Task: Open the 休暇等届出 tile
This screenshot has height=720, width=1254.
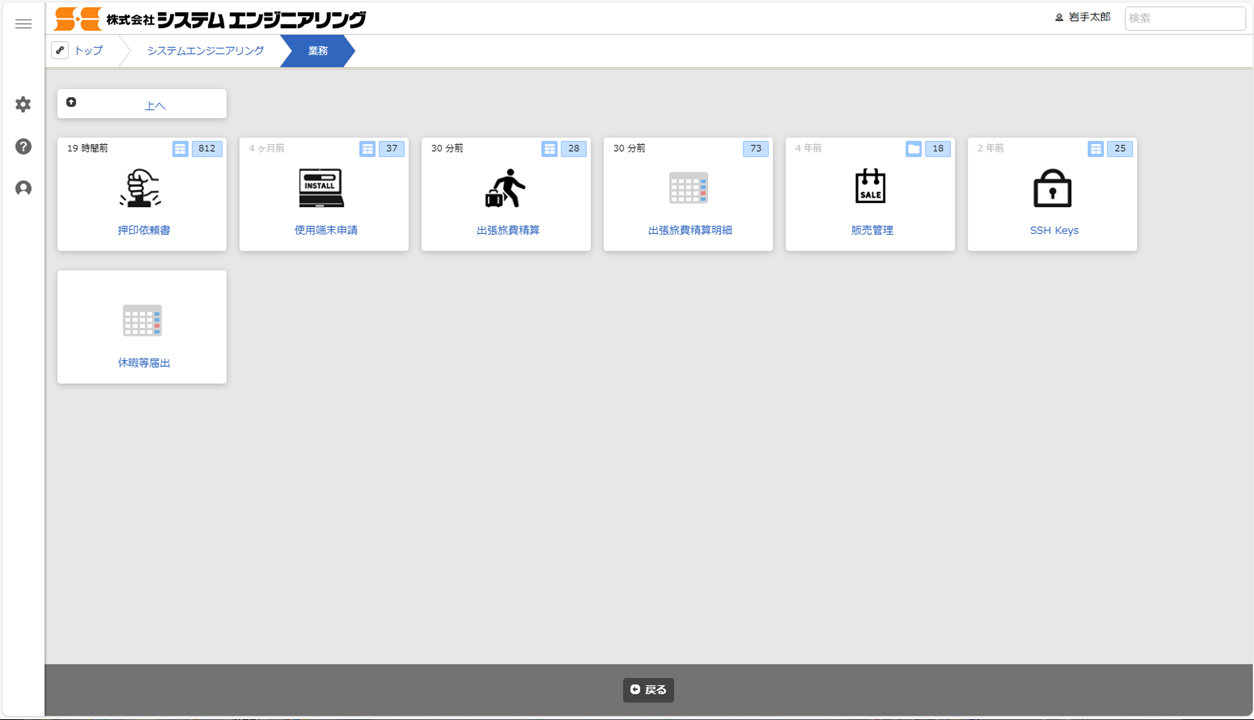Action: (x=142, y=327)
